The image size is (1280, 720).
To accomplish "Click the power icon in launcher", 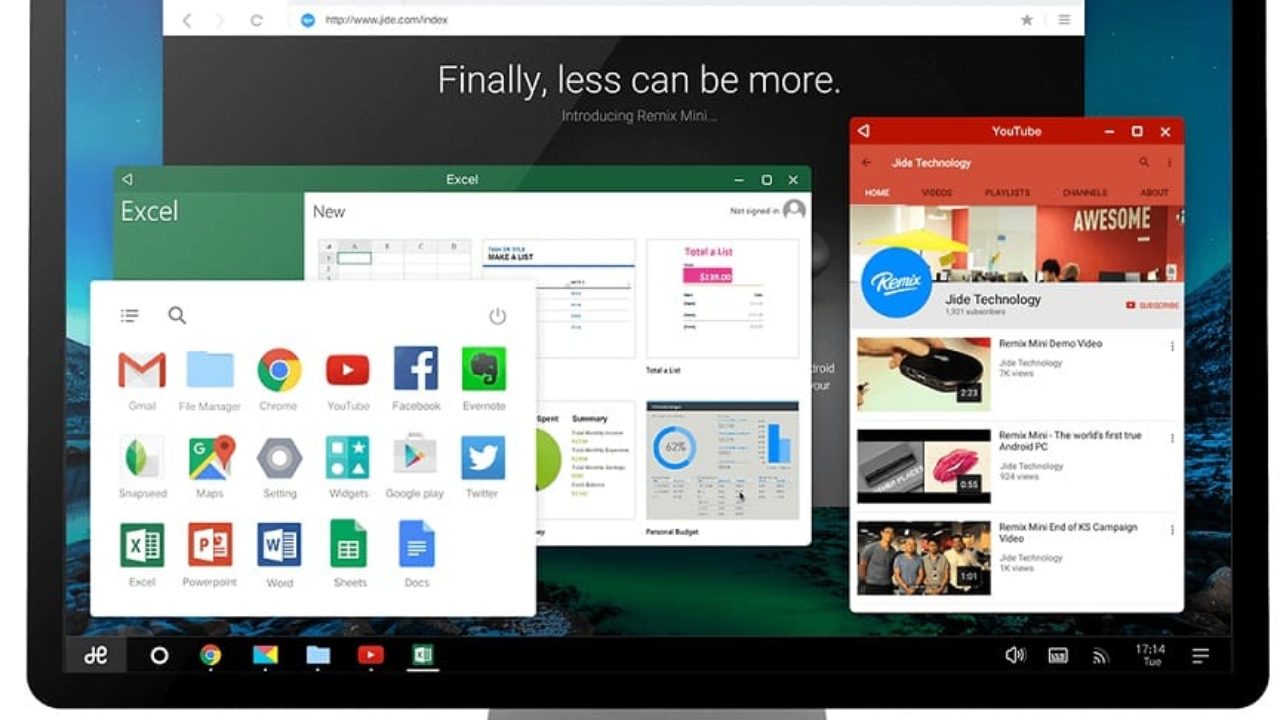I will 497,316.
